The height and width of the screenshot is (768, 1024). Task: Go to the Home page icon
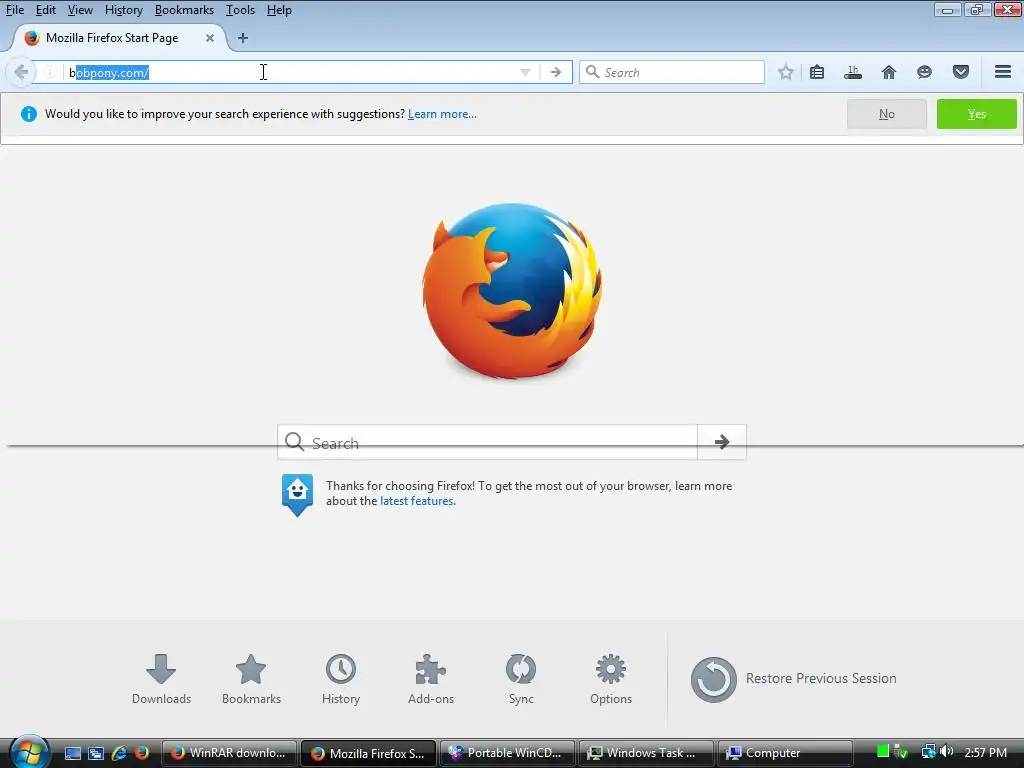[889, 72]
